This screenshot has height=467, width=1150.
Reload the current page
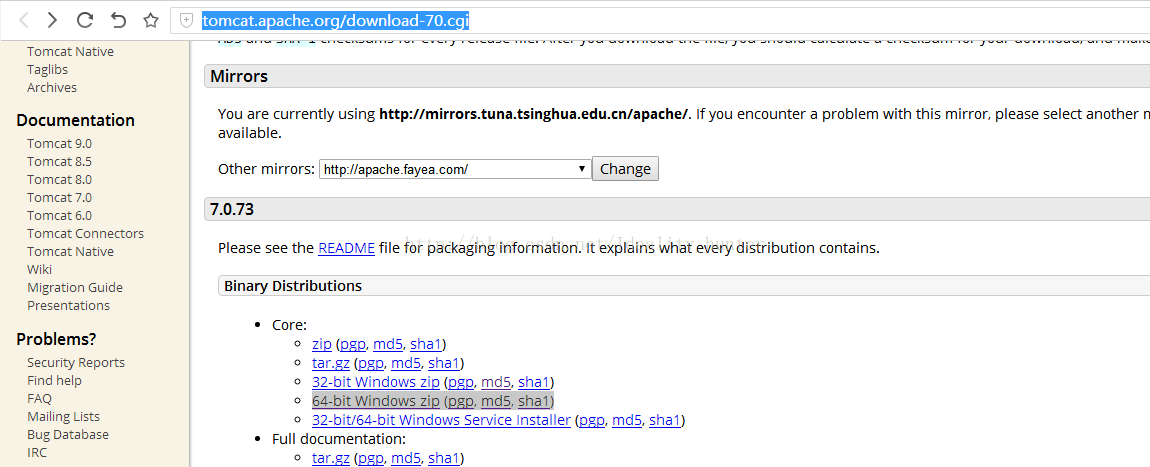coord(85,20)
